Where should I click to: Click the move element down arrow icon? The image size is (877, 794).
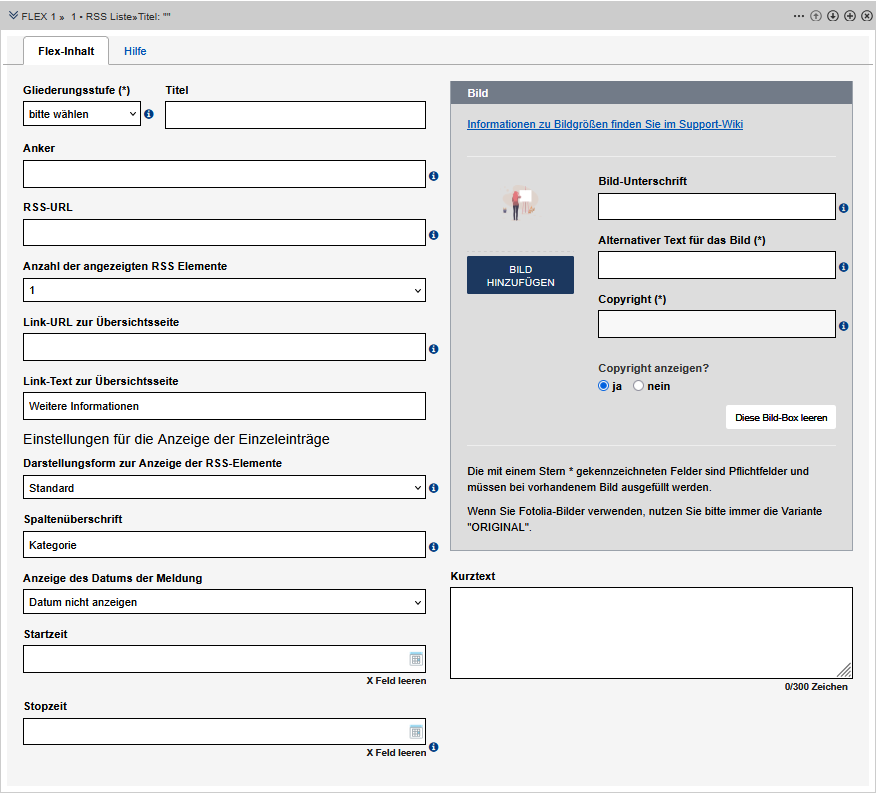click(832, 16)
